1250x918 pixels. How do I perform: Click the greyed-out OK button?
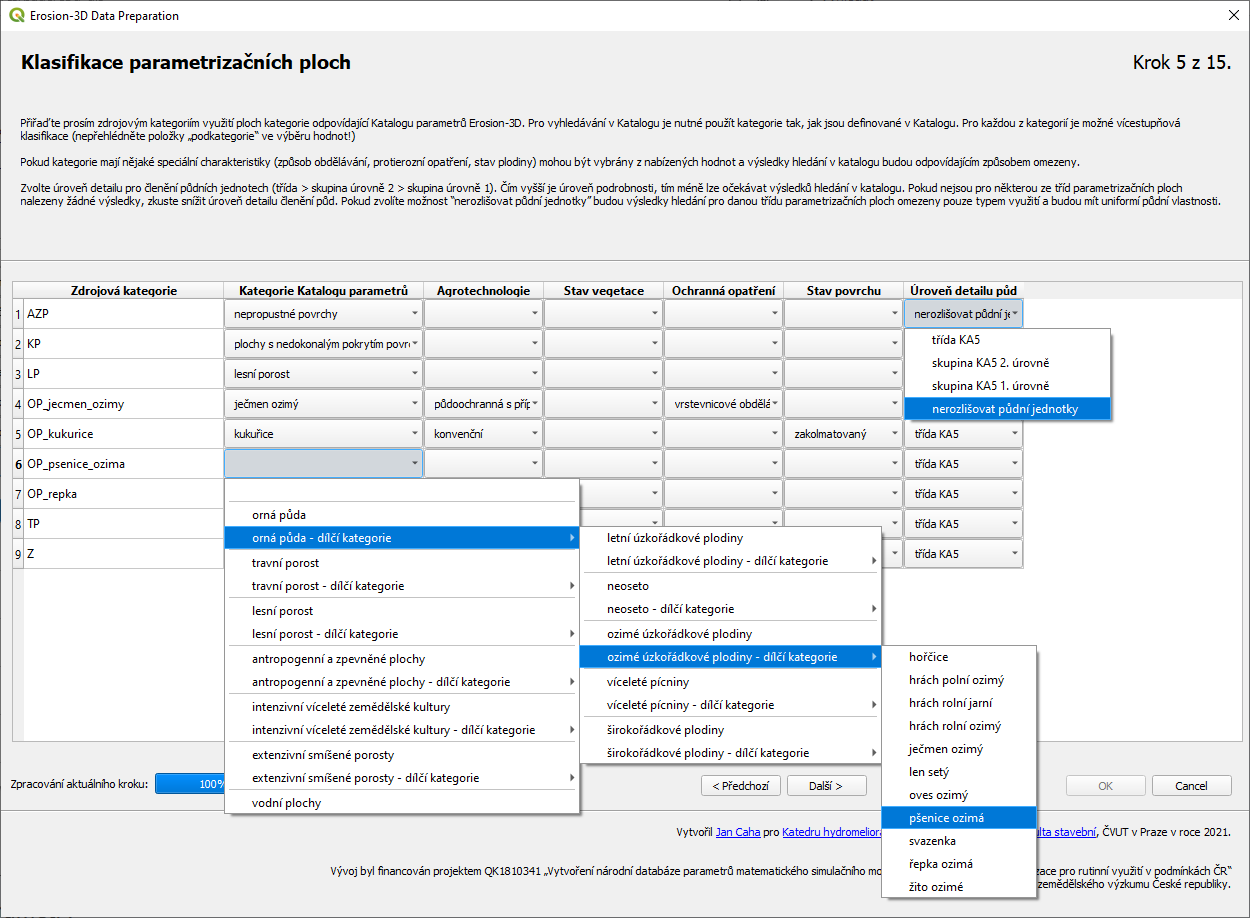pyautogui.click(x=1106, y=786)
